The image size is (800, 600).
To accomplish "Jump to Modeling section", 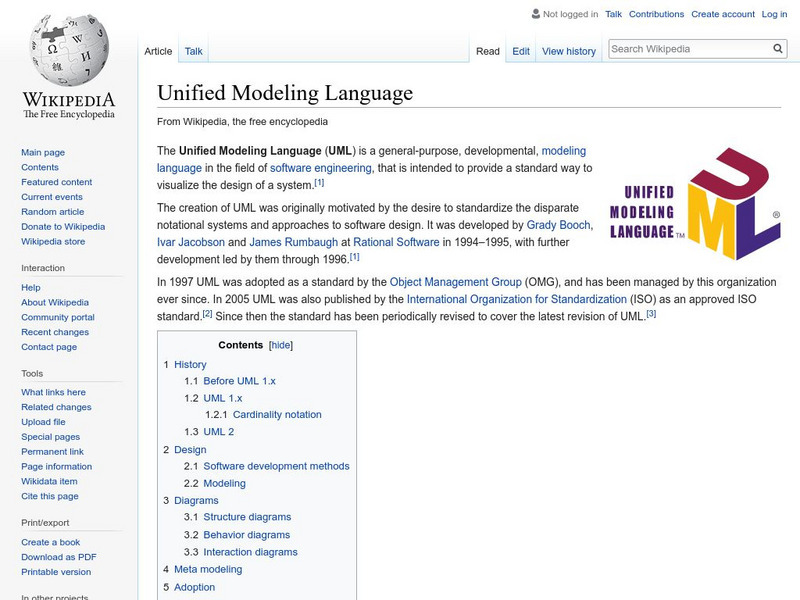I will (x=224, y=483).
